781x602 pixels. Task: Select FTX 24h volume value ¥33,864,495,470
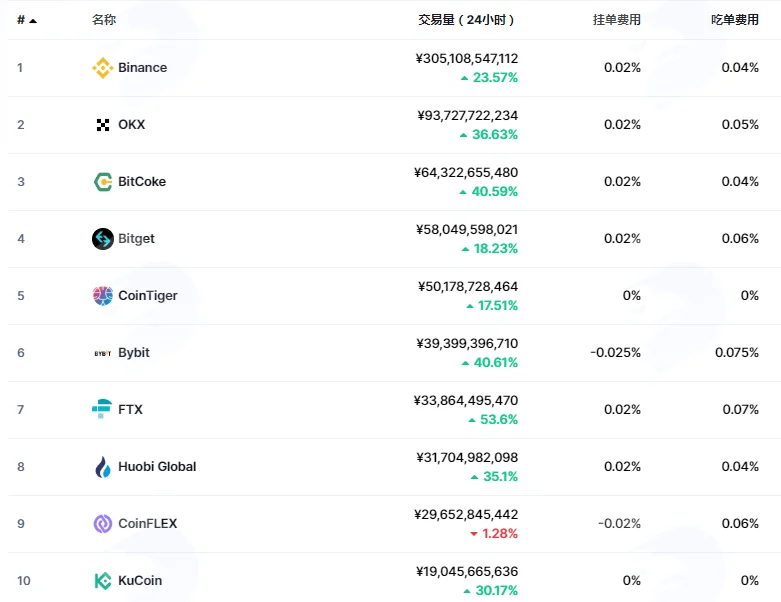466,401
